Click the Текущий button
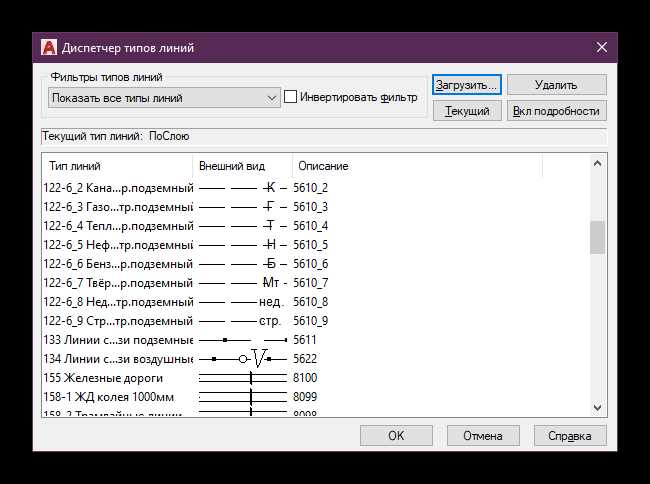This screenshot has width=650, height=484. coord(466,111)
